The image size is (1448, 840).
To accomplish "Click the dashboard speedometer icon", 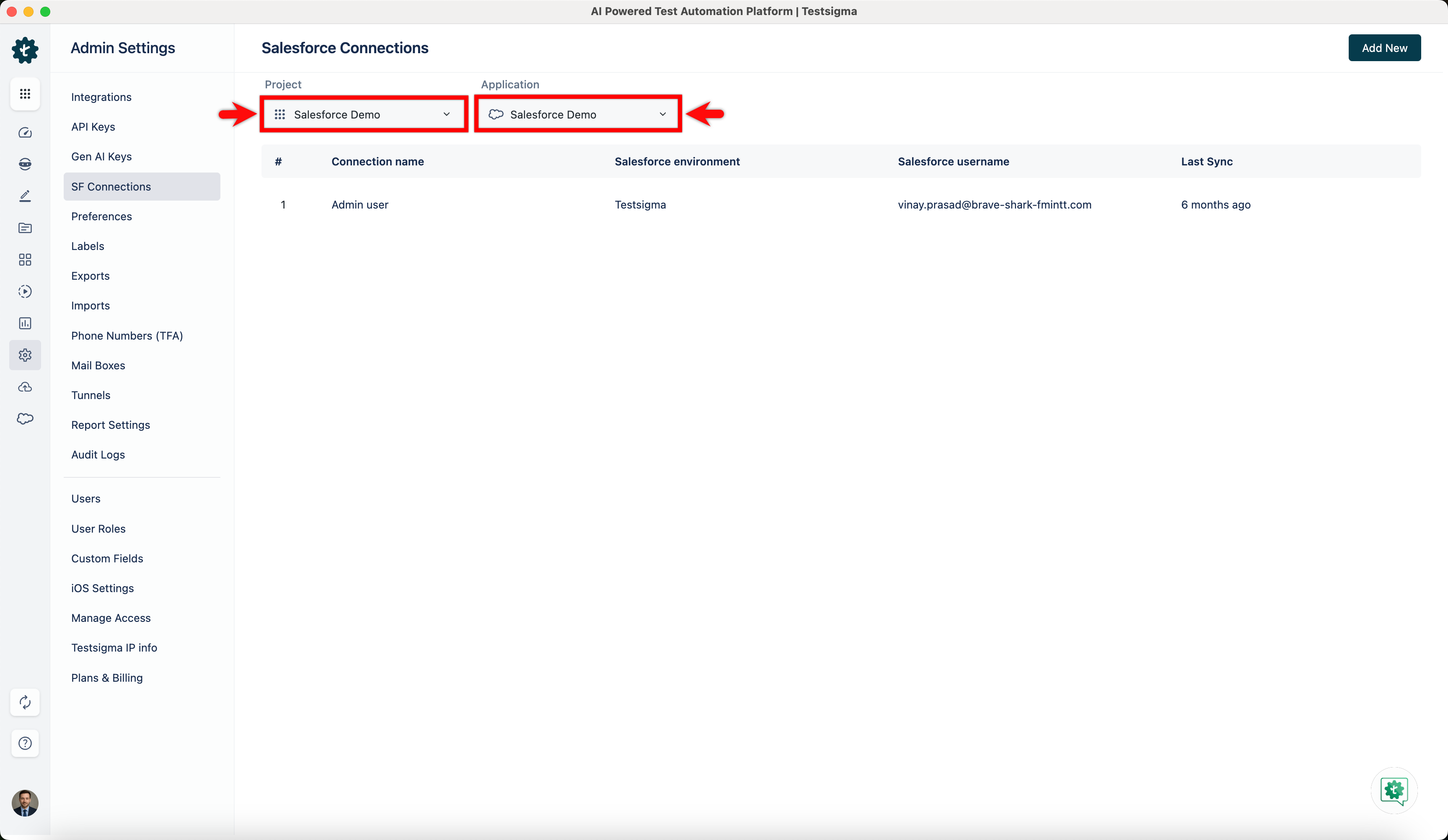I will [x=25, y=133].
